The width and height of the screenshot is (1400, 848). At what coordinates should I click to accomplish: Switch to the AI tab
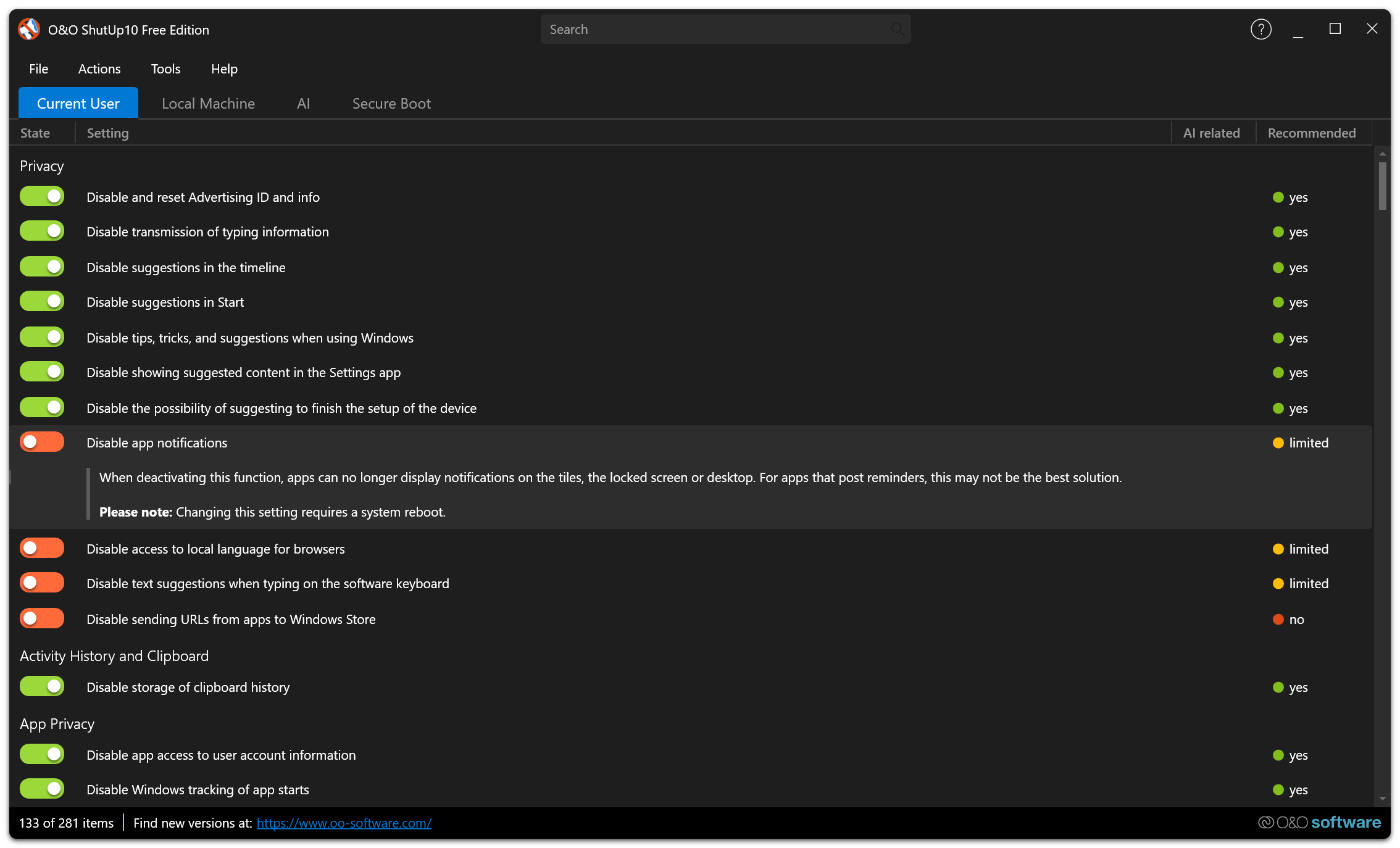coord(303,103)
